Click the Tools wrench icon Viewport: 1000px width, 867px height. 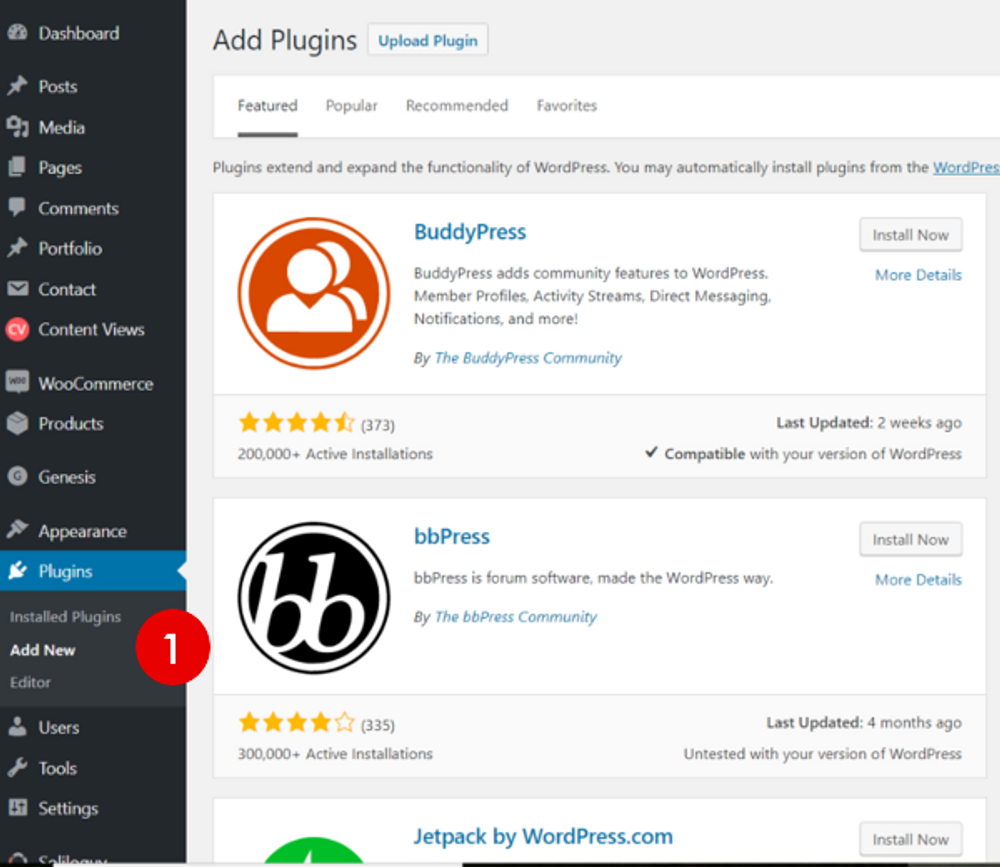coord(18,767)
